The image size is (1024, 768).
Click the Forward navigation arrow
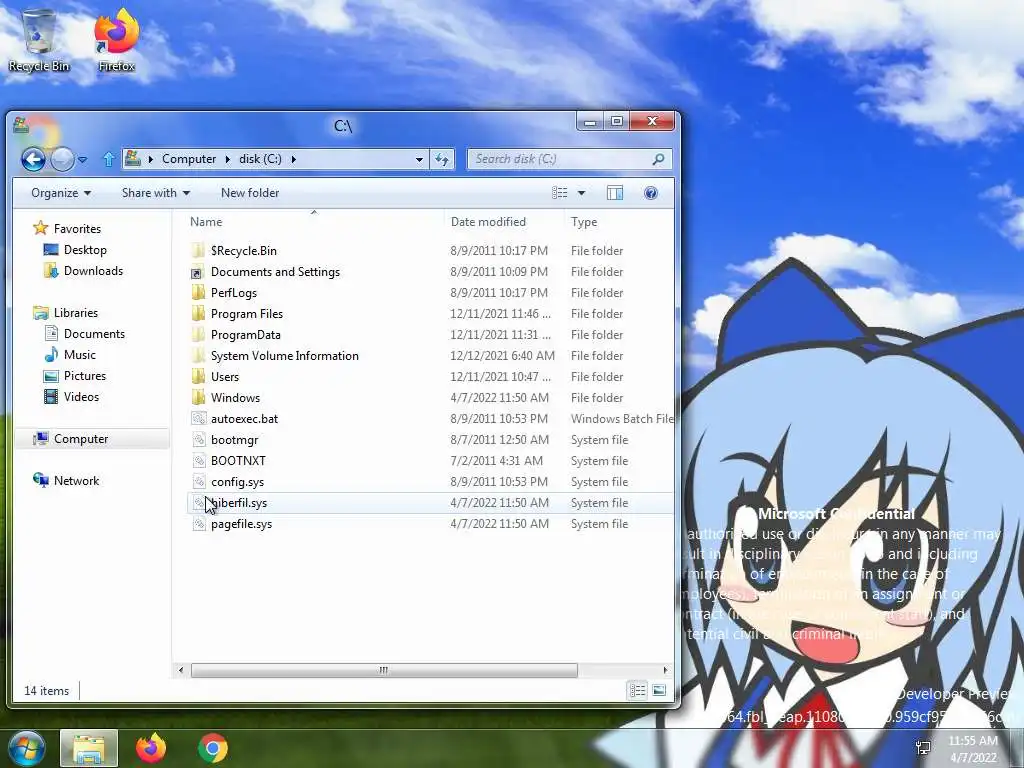coord(63,159)
